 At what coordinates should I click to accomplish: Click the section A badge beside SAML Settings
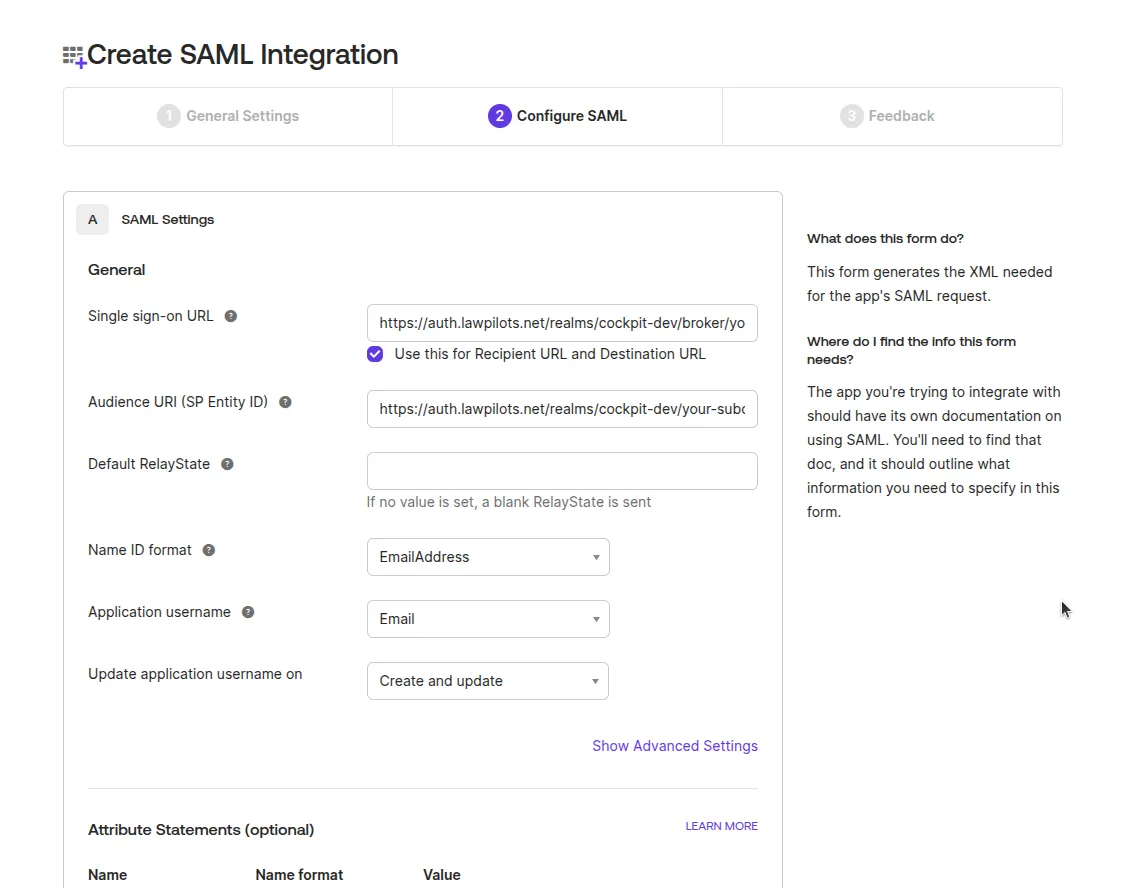pos(92,220)
